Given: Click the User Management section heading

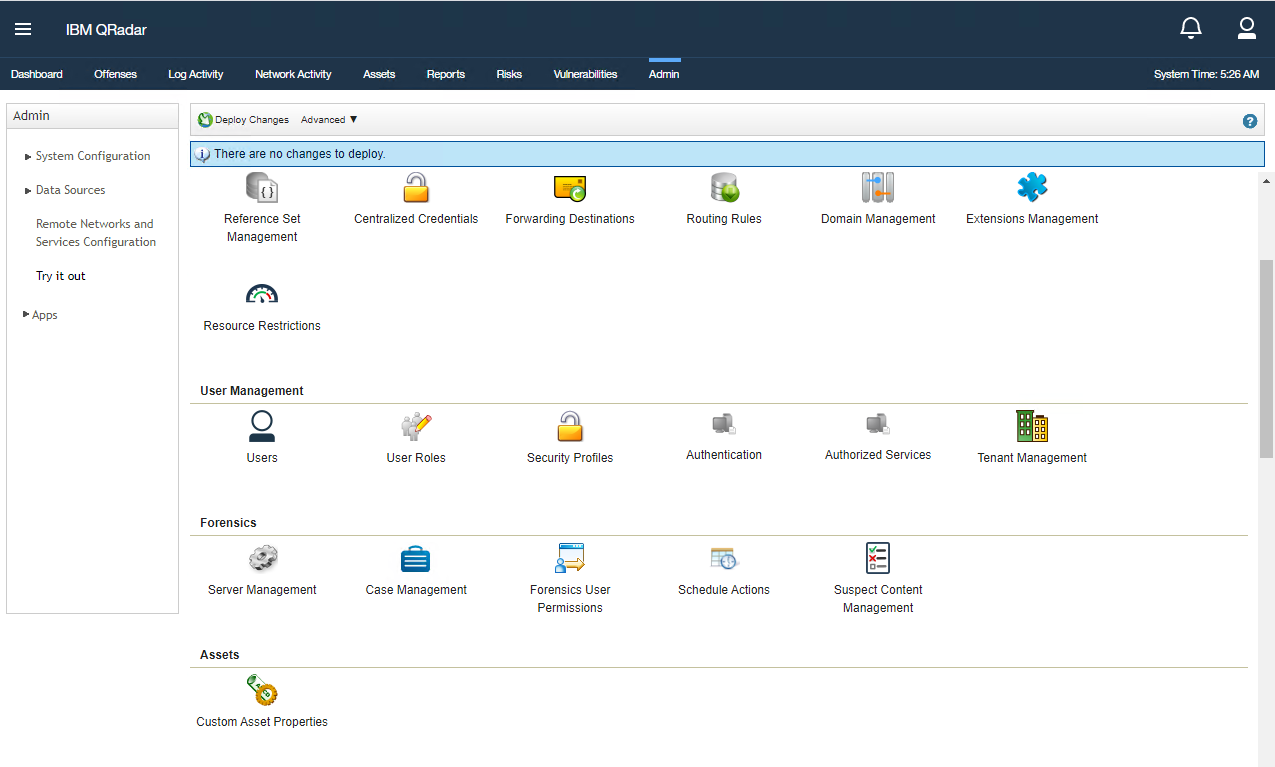Looking at the screenshot, I should click(x=252, y=391).
